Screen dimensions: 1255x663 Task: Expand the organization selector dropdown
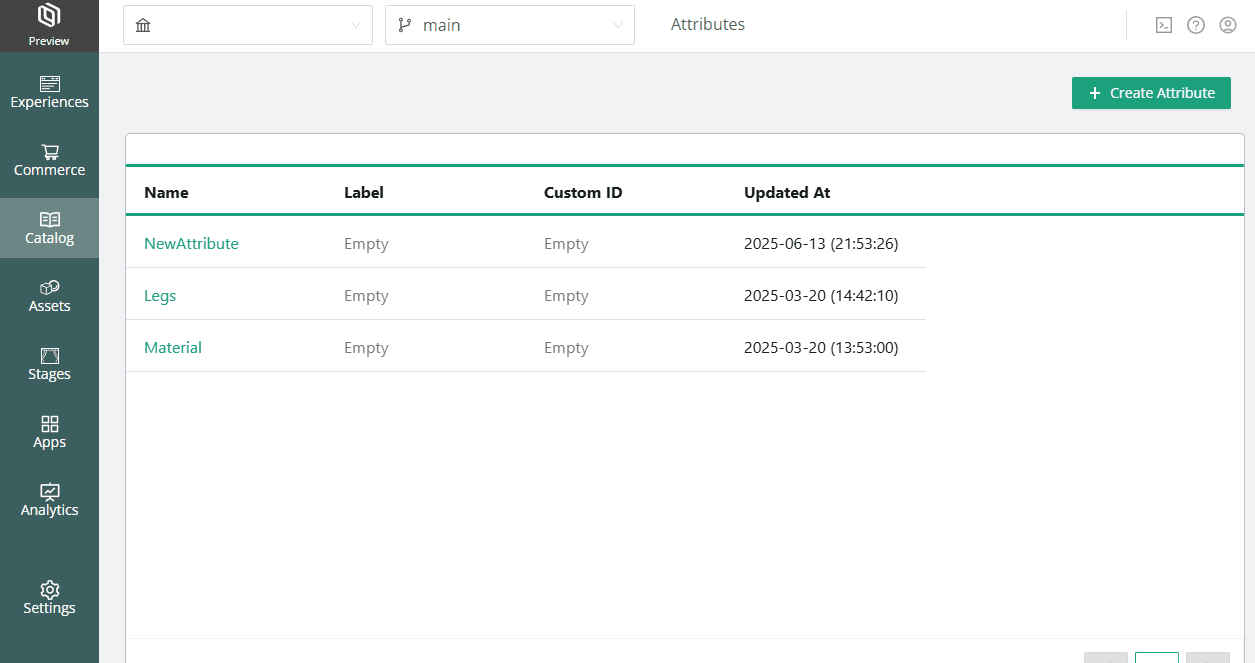point(247,25)
